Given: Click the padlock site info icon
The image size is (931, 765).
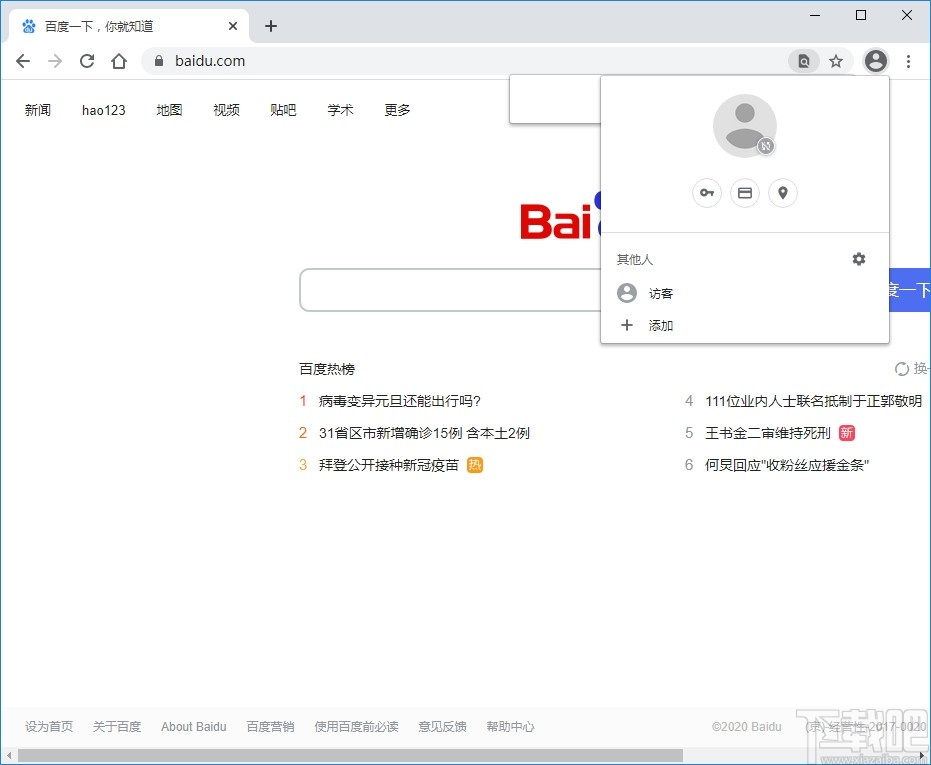Looking at the screenshot, I should pos(159,61).
